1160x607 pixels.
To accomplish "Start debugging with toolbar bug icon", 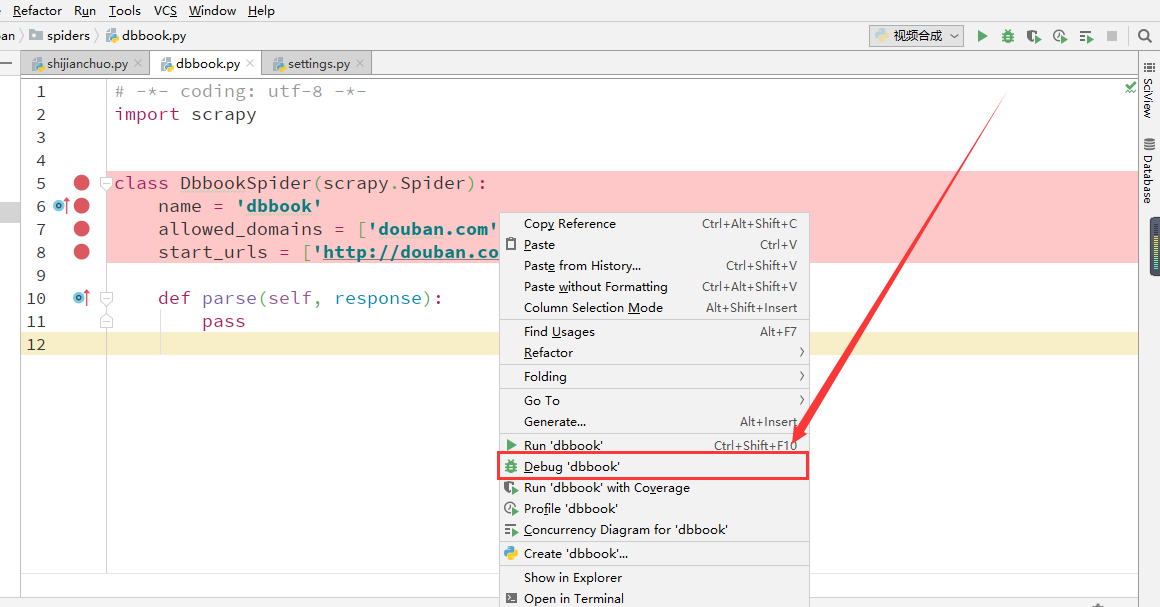I will pyautogui.click(x=1008, y=36).
